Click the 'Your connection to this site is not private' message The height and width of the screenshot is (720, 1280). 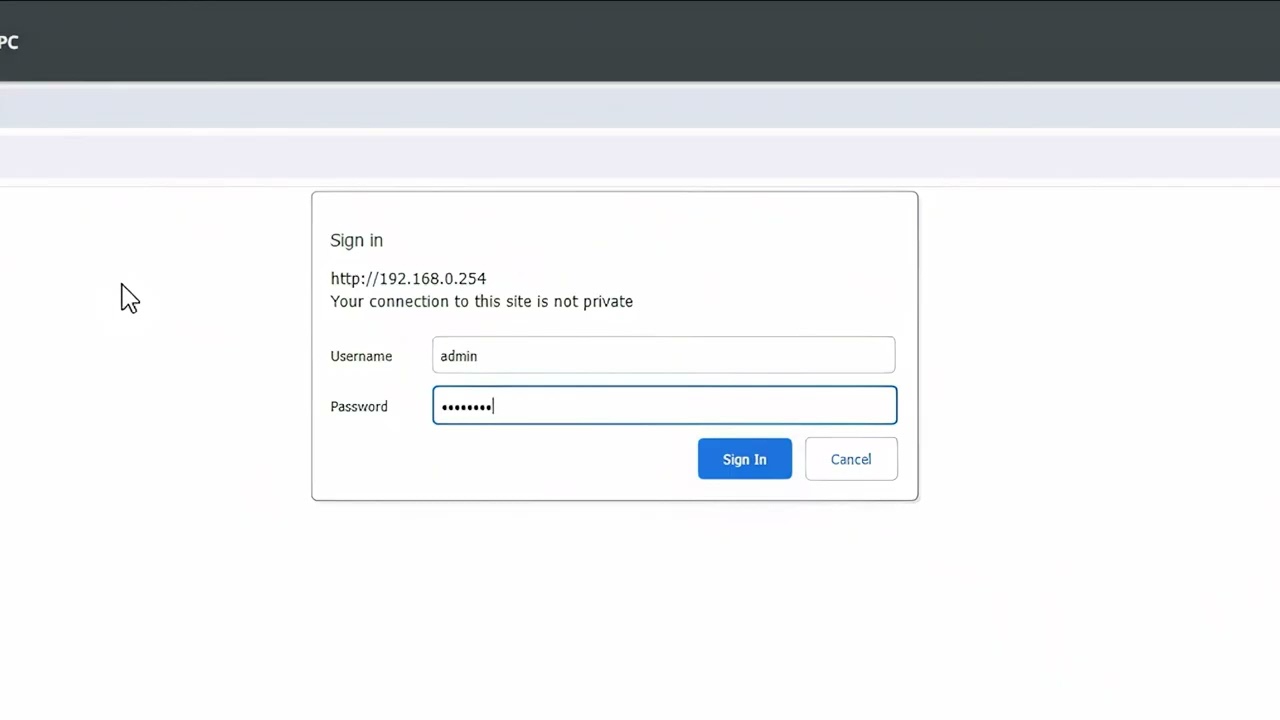(481, 301)
